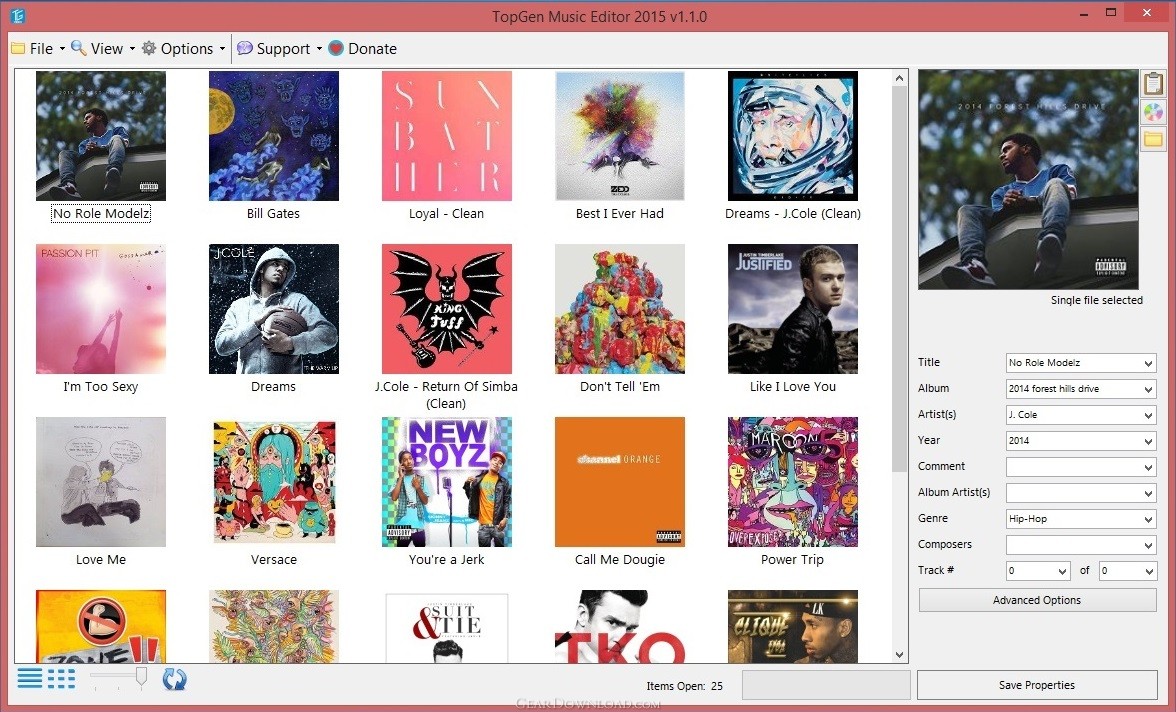Select the Suit & Tie cover thumbnail
Screen dimensions: 1176x712
tap(447, 626)
